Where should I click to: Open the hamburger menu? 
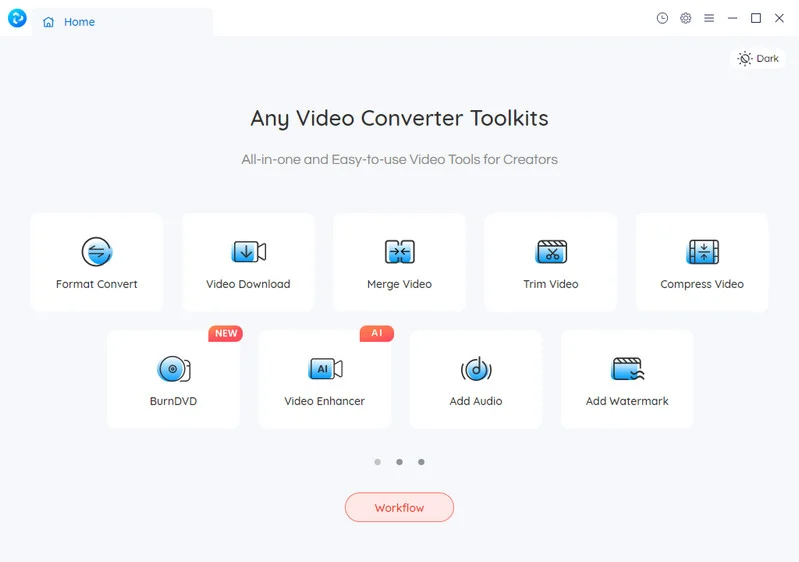click(x=709, y=18)
